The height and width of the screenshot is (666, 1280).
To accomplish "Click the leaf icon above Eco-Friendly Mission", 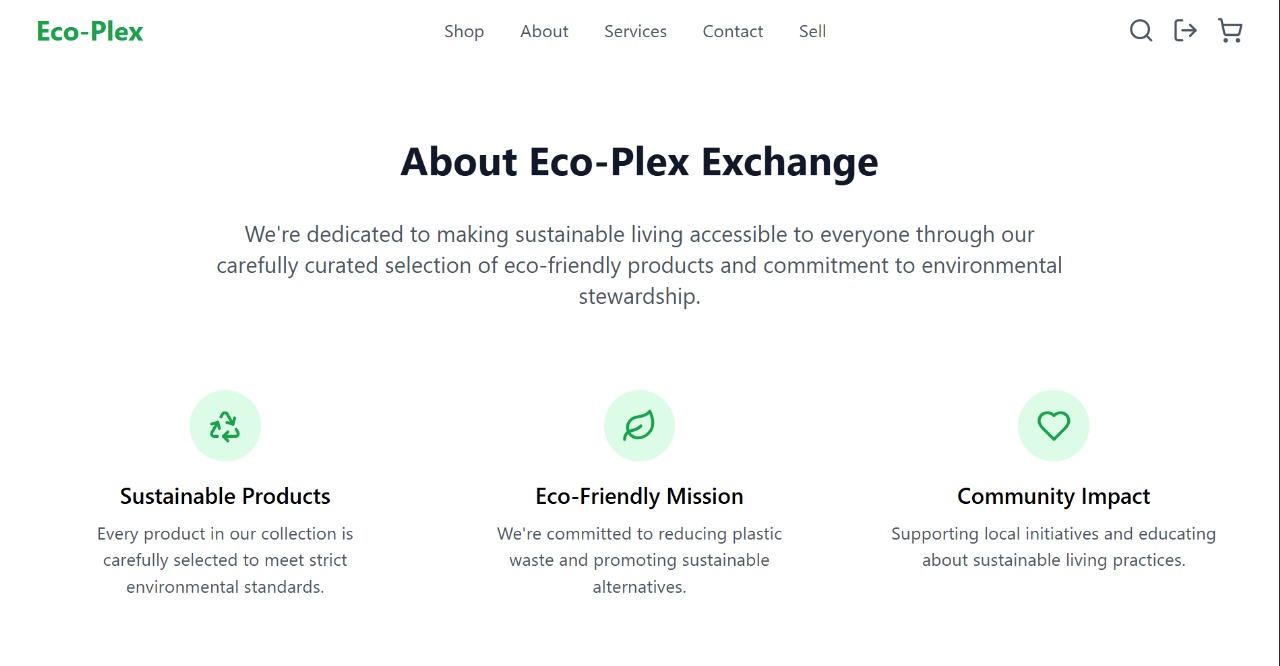I will point(639,426).
